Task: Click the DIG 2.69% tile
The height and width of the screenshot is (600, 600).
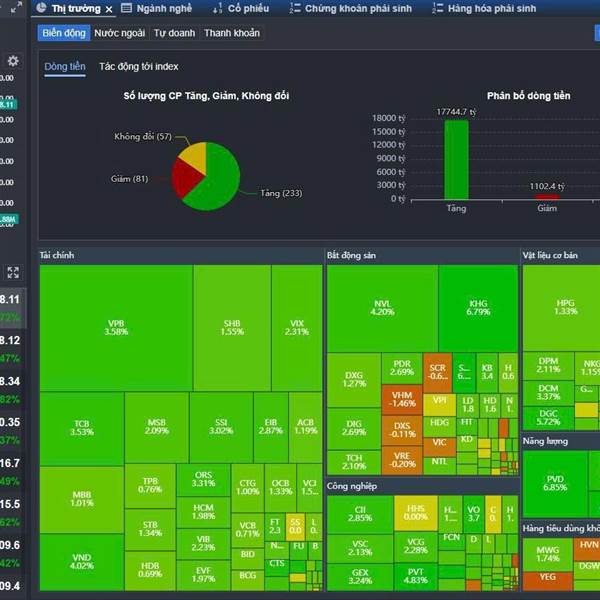Action: pos(354,428)
